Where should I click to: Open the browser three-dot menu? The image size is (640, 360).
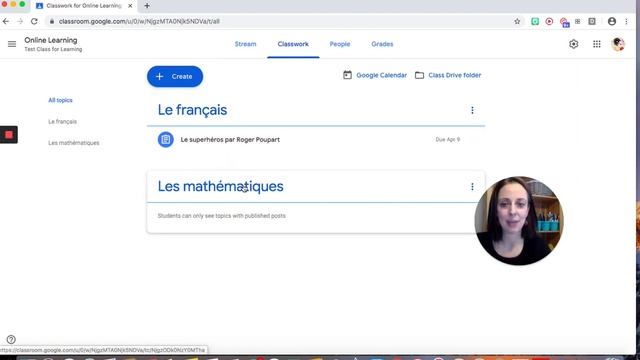[x=626, y=21]
